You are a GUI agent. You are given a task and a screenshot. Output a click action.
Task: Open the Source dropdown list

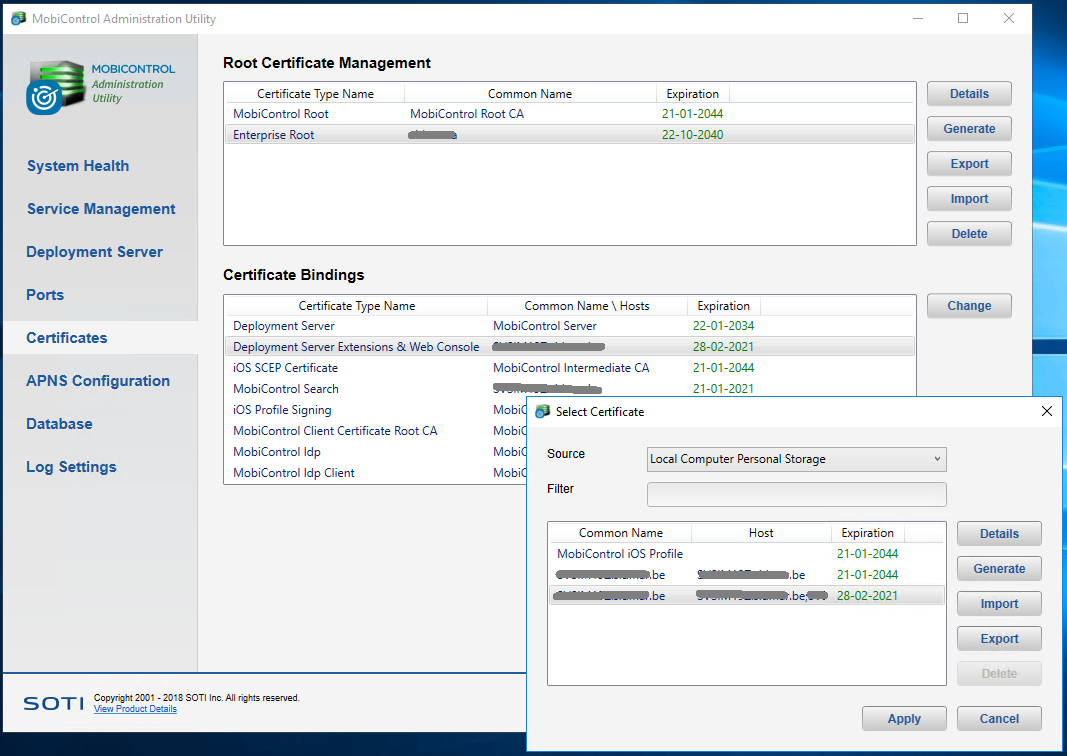pyautogui.click(x=796, y=459)
